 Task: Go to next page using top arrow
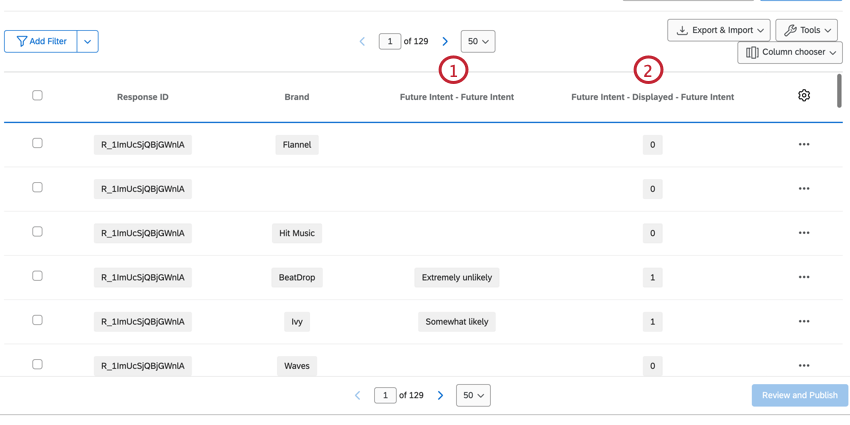tap(445, 41)
